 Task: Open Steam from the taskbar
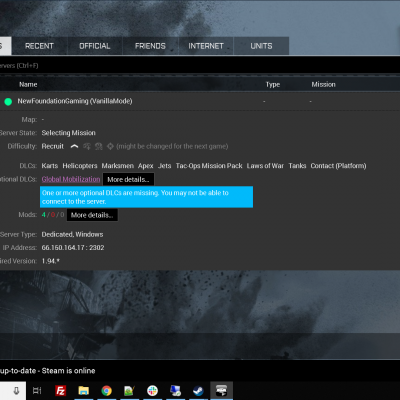pos(198,391)
